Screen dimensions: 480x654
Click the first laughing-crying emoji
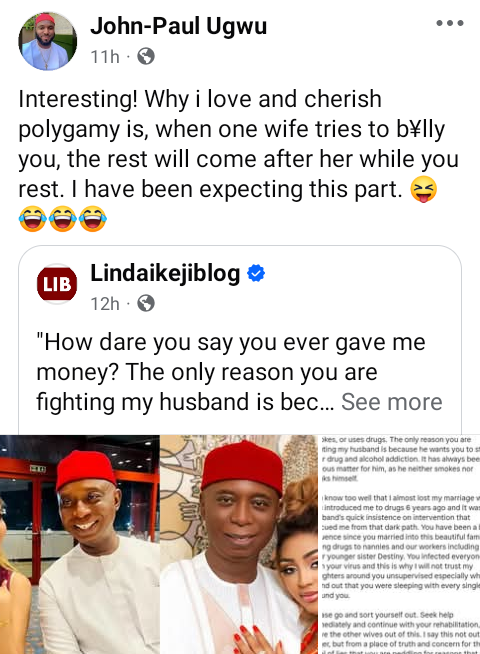[x=33, y=219]
